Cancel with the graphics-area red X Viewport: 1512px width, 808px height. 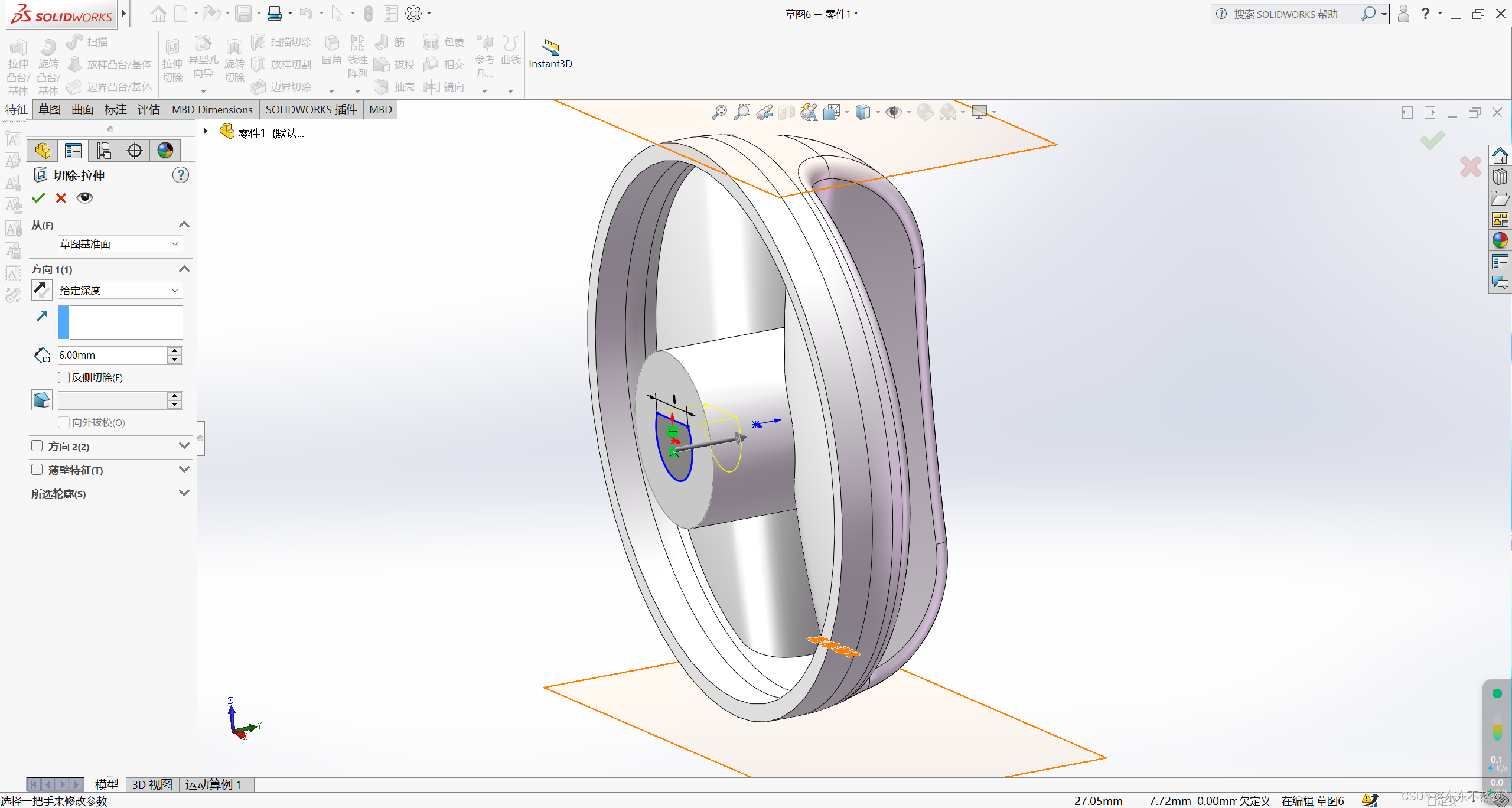[x=1471, y=167]
